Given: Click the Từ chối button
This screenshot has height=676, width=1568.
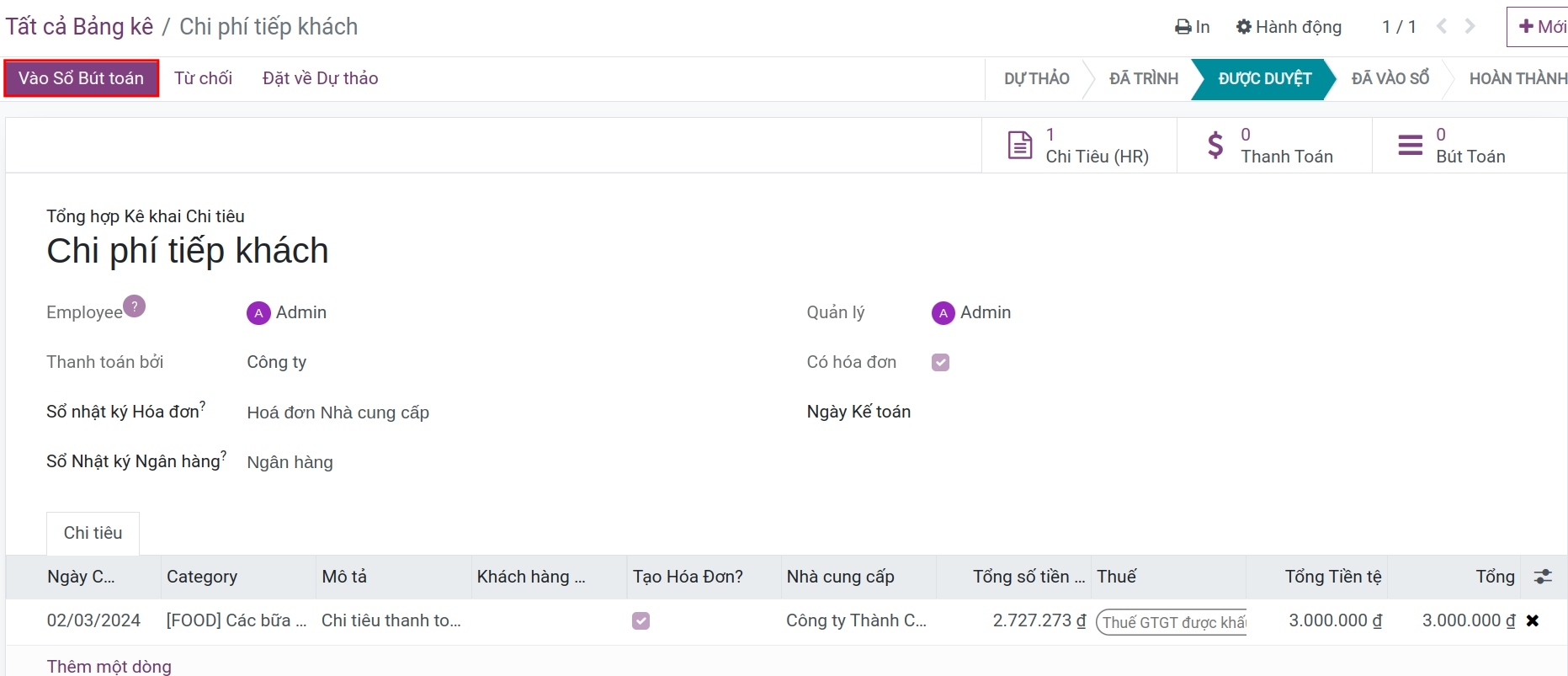Looking at the screenshot, I should (203, 78).
